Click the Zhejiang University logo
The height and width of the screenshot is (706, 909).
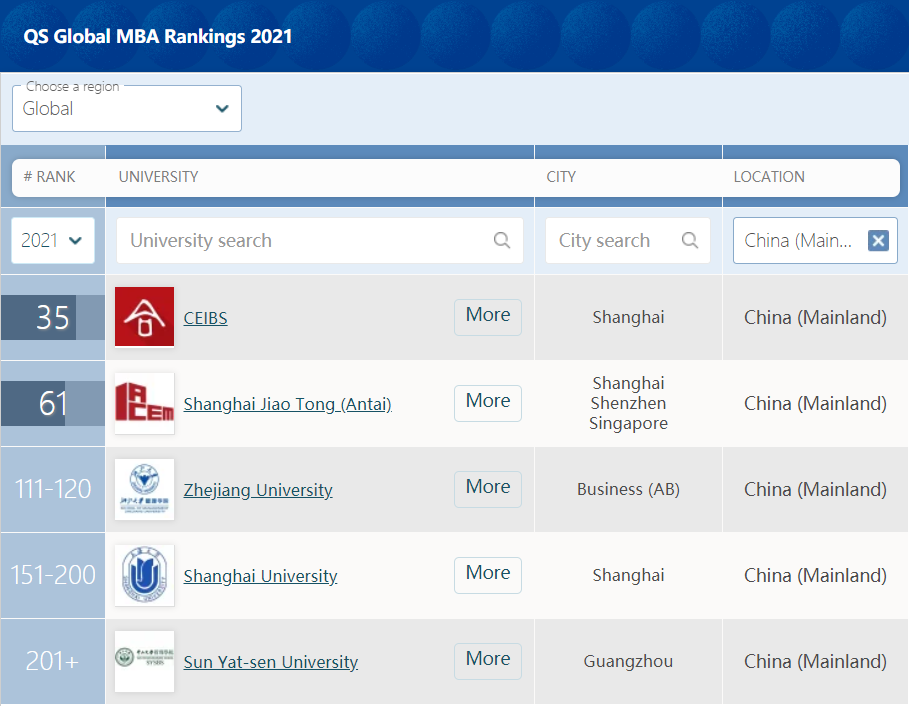pos(144,489)
